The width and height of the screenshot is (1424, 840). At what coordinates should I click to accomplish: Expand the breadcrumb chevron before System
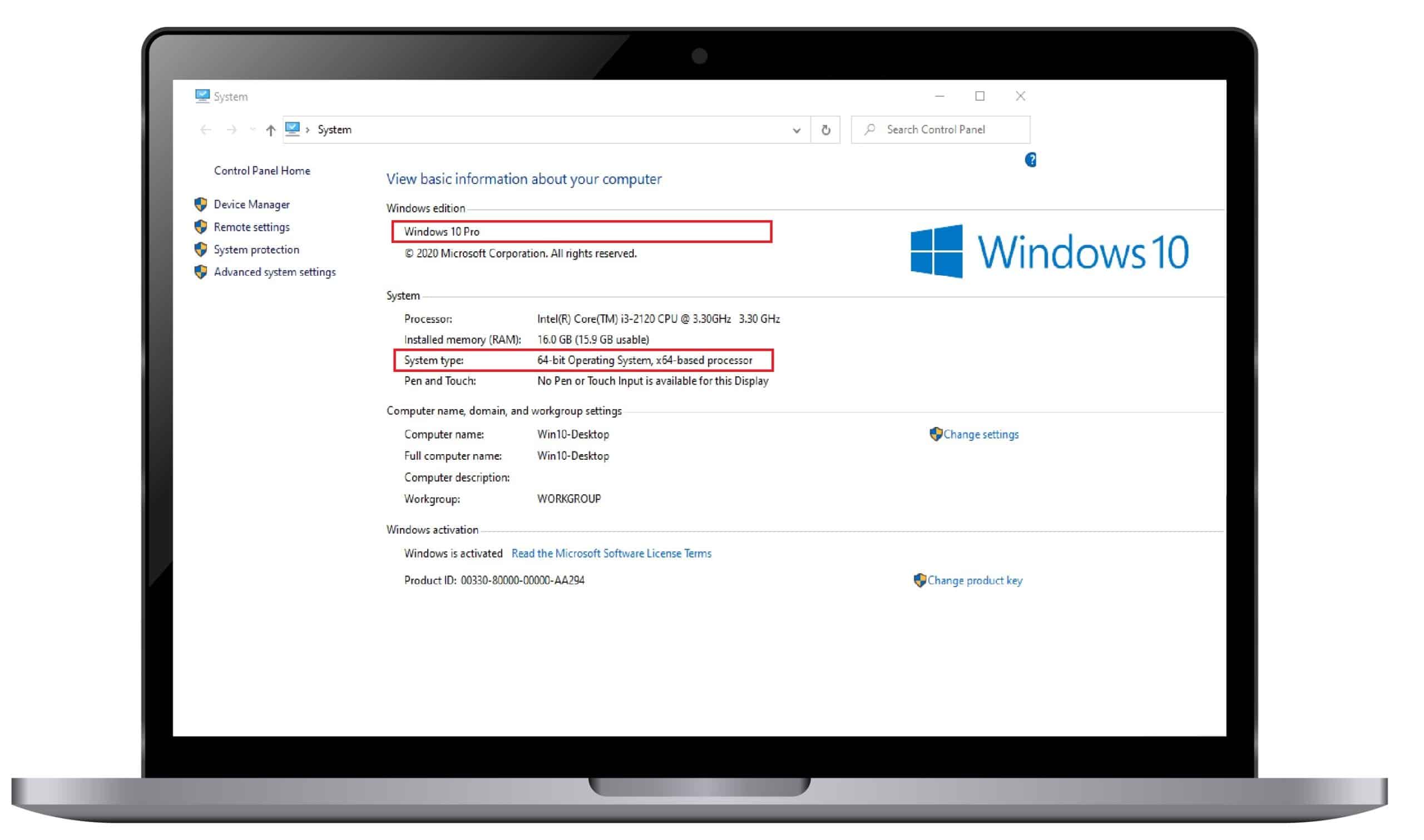coord(308,130)
